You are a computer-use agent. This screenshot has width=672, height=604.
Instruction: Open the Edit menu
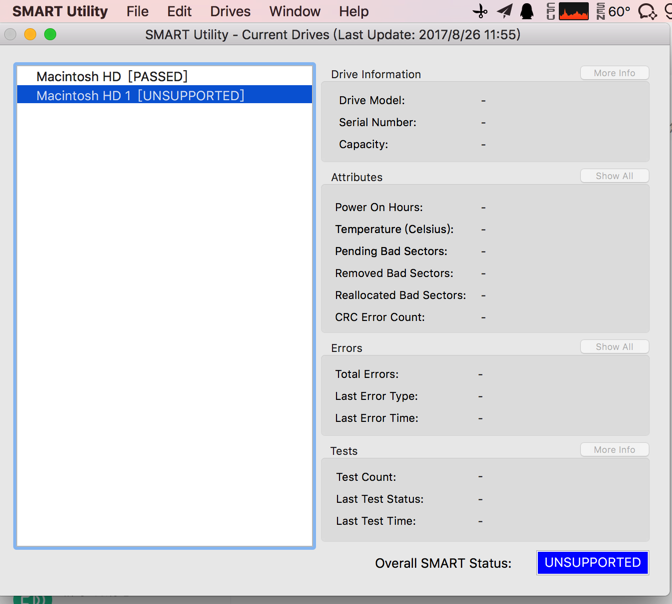(179, 11)
